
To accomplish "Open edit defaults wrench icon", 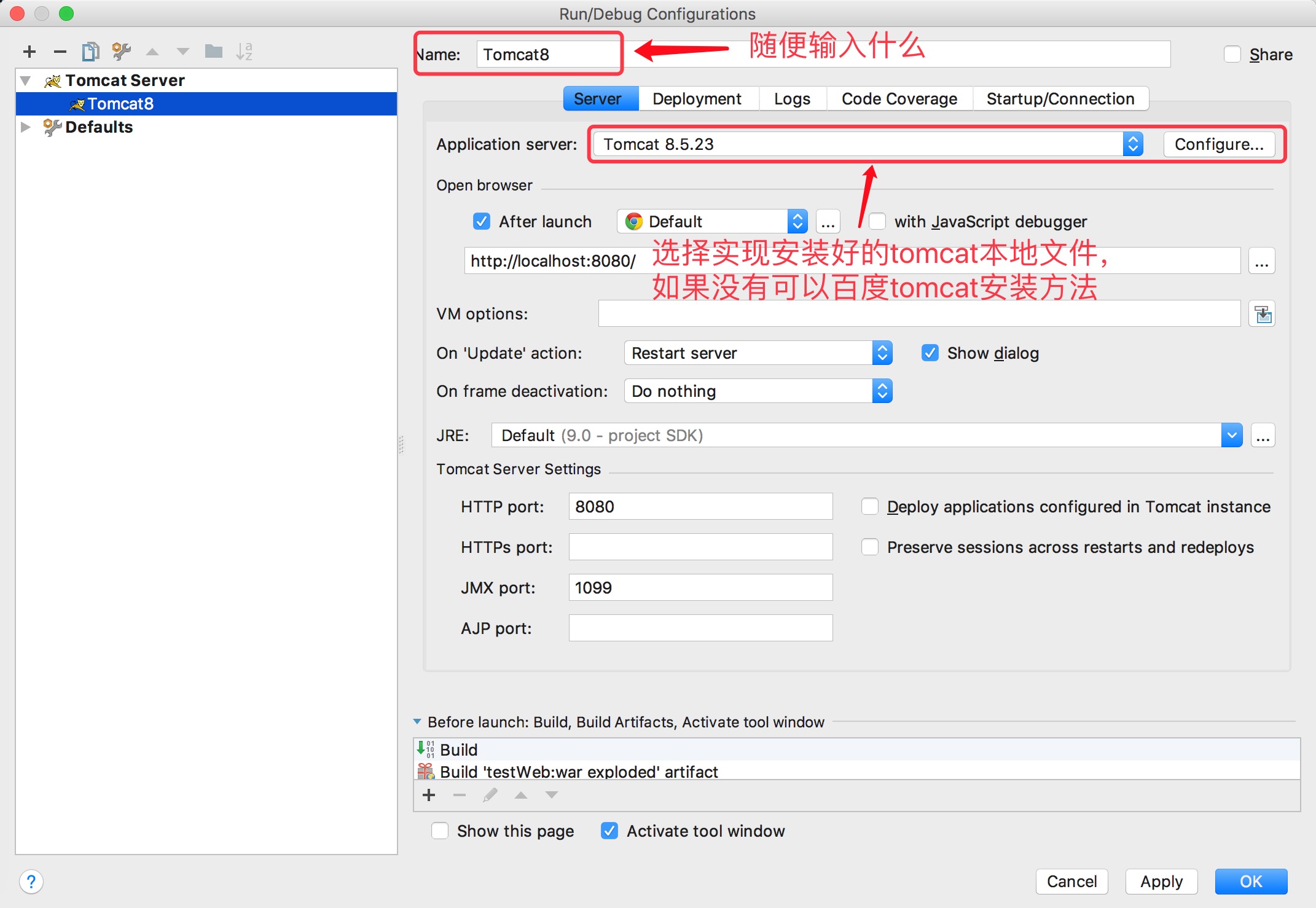I will (x=122, y=52).
